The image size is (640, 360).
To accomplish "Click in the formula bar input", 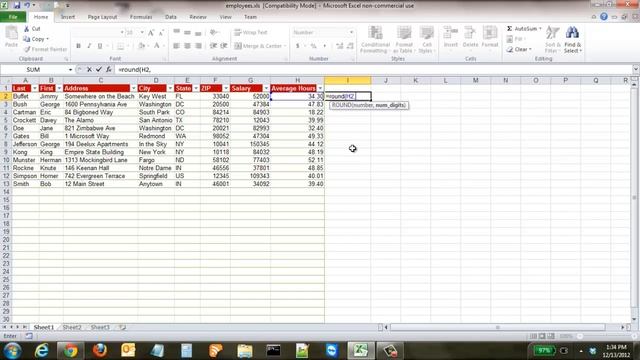I will 373,70.
